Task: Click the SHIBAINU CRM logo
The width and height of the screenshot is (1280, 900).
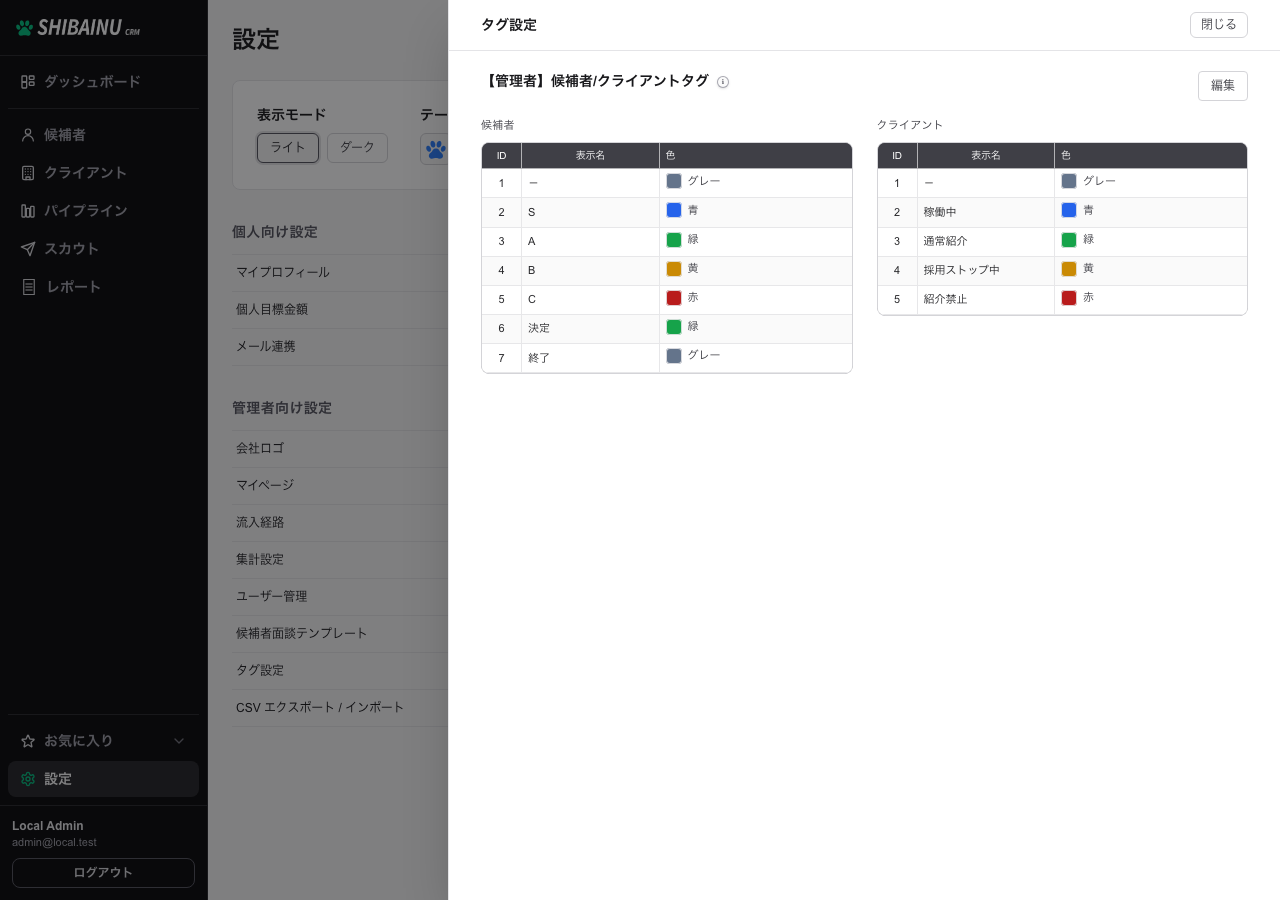Action: [78, 28]
